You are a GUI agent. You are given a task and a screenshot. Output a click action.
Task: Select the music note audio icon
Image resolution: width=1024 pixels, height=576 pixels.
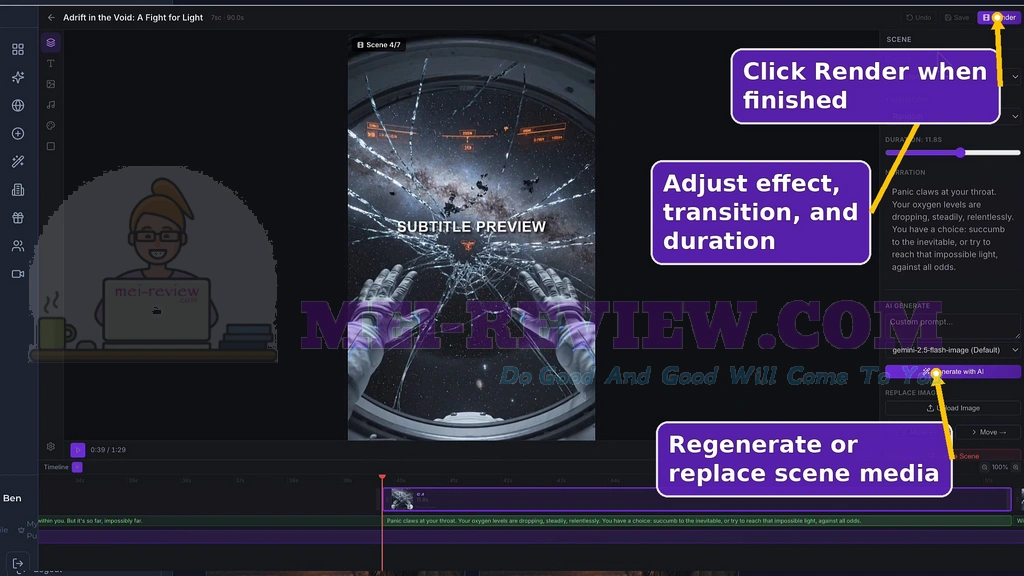50,104
